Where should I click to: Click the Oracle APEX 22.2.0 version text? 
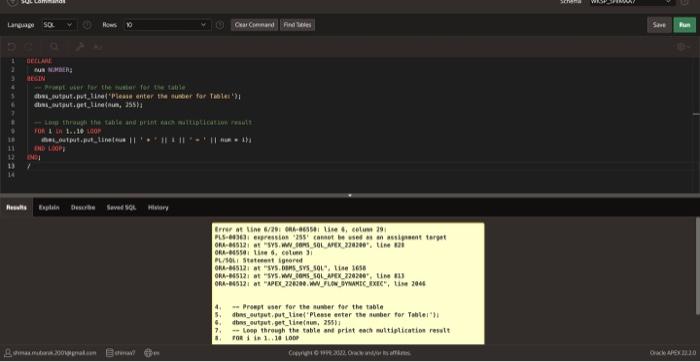pyautogui.click(x=673, y=353)
